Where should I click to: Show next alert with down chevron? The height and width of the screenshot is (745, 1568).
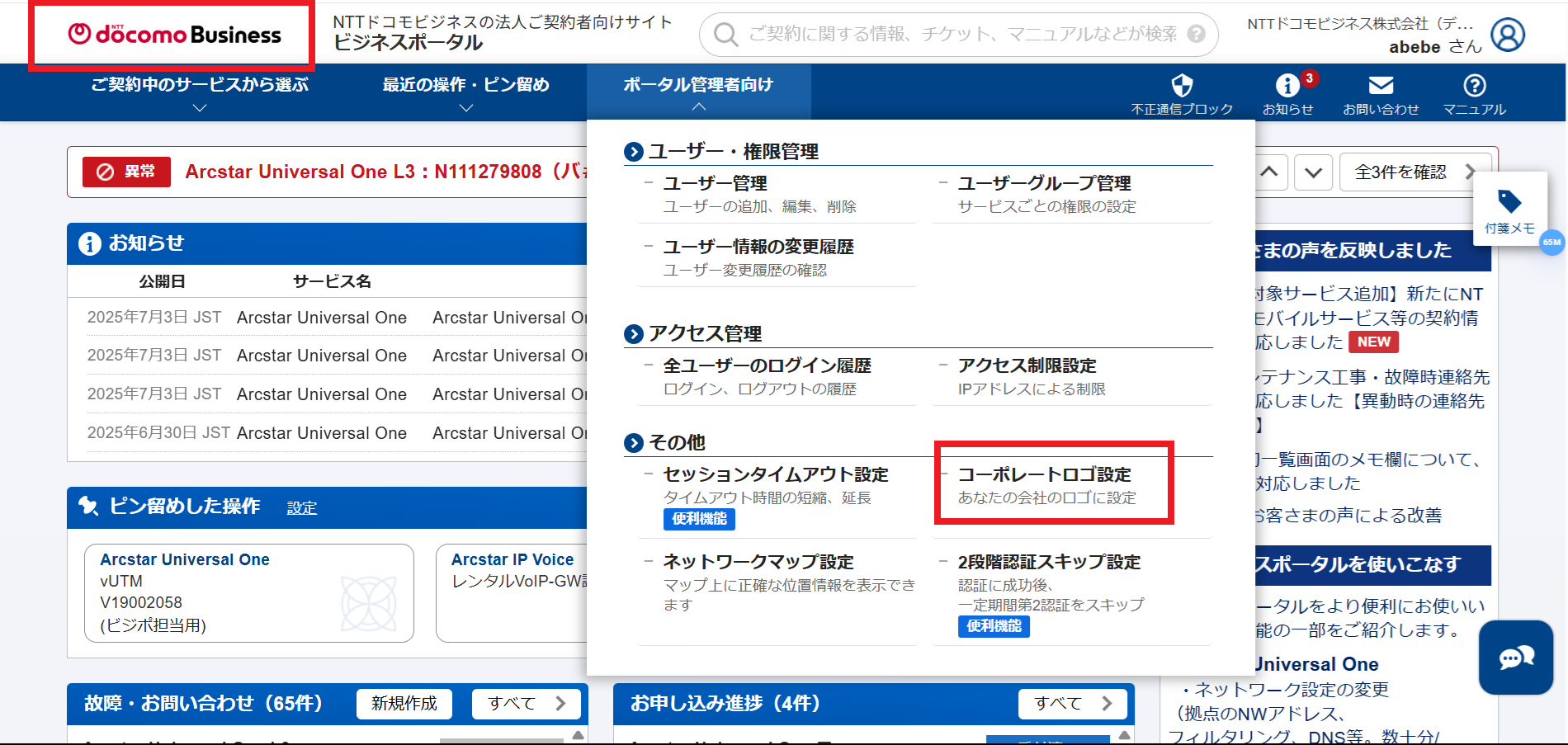[x=1313, y=172]
